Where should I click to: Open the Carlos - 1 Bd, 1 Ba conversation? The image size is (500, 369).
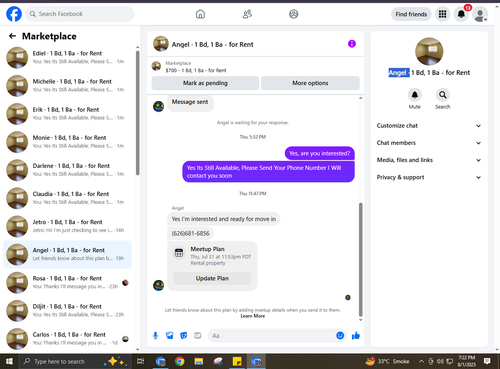point(67,339)
